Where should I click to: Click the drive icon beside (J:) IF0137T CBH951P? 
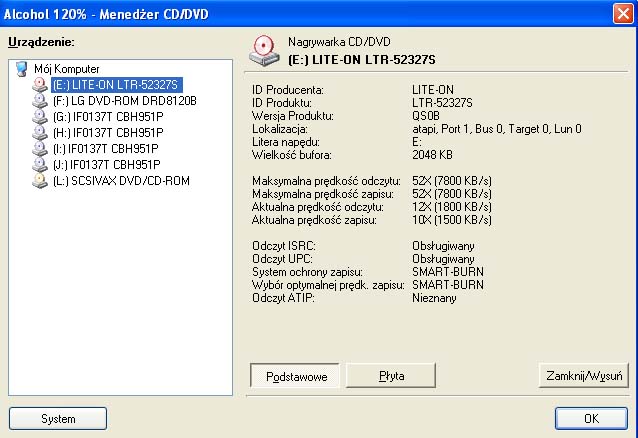[x=40, y=164]
